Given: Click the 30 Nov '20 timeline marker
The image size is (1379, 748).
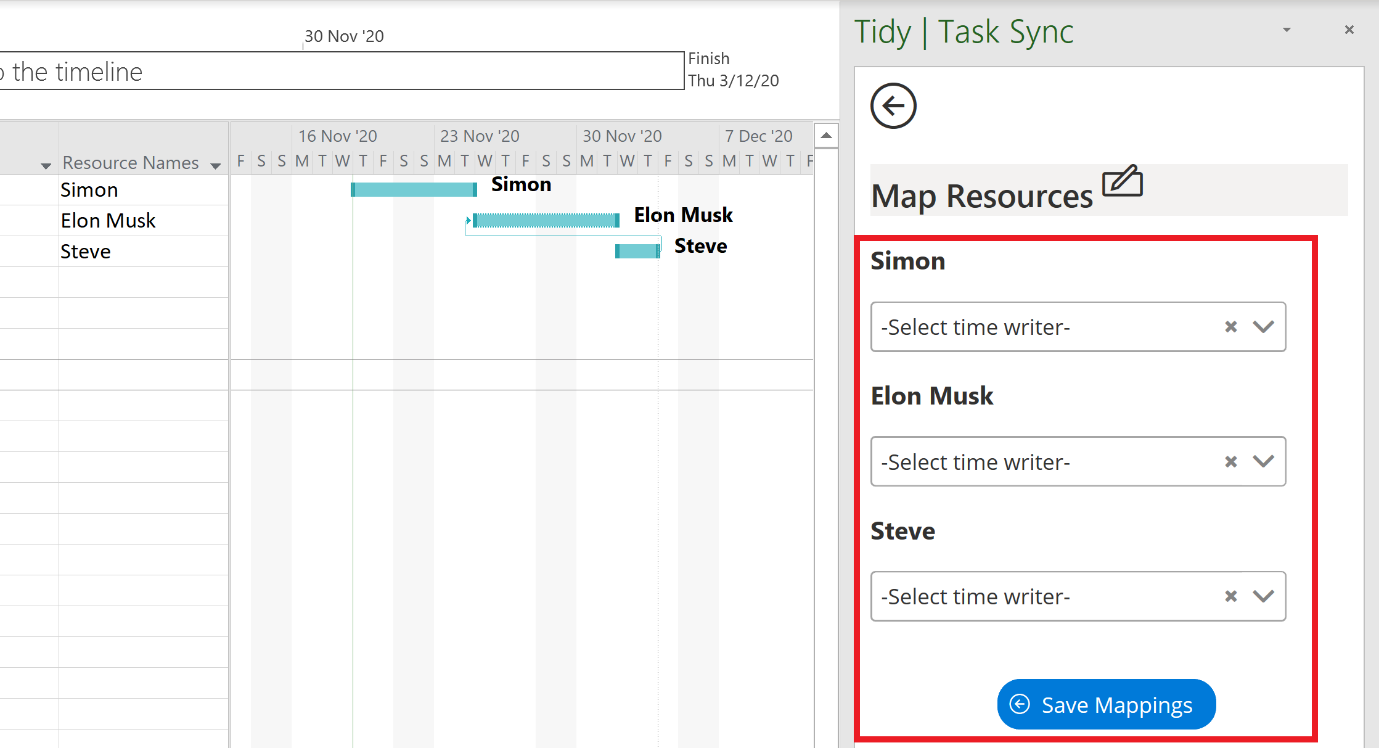Looking at the screenshot, I should (344, 36).
